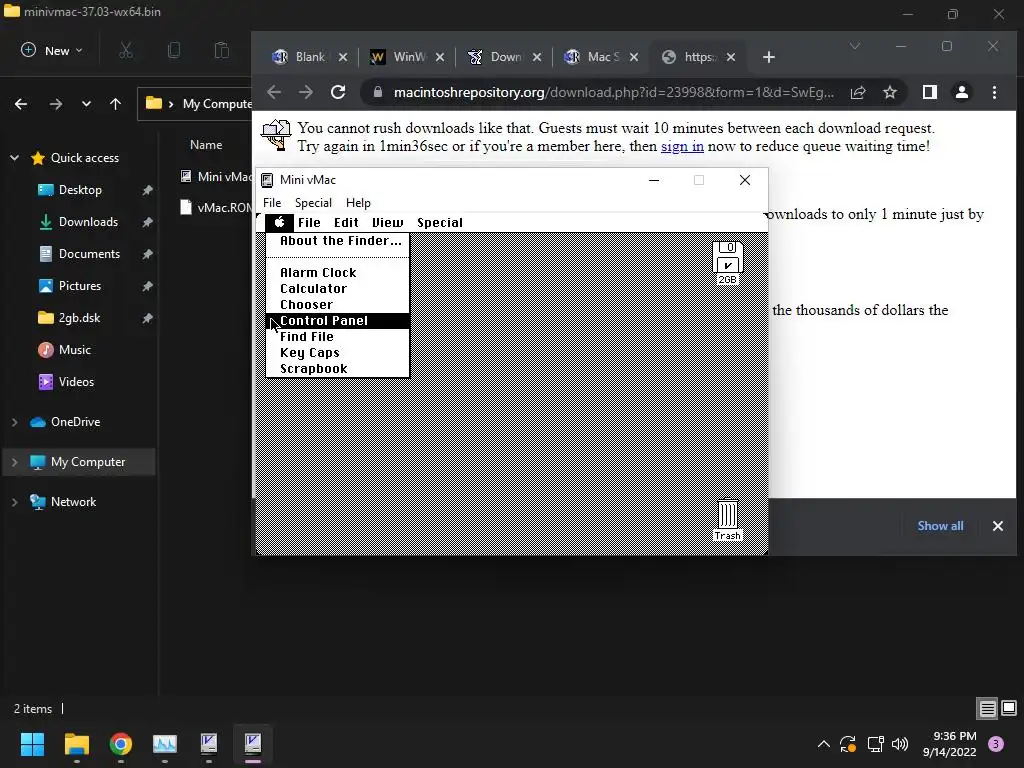This screenshot has width=1024, height=768.
Task: Dismiss the Chrome downloads bar
Action: (997, 526)
